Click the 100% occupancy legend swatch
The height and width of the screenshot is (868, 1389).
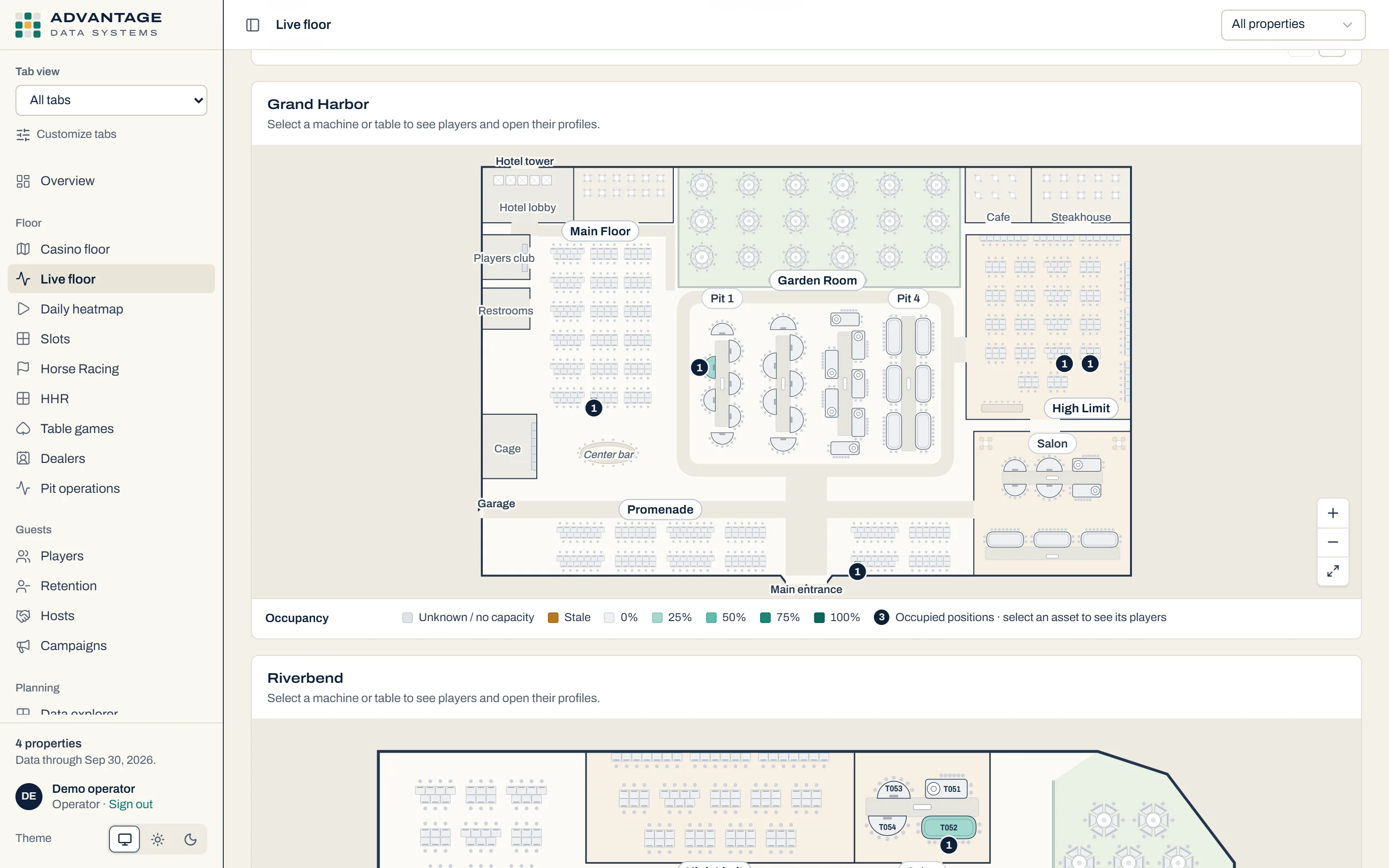(819, 618)
